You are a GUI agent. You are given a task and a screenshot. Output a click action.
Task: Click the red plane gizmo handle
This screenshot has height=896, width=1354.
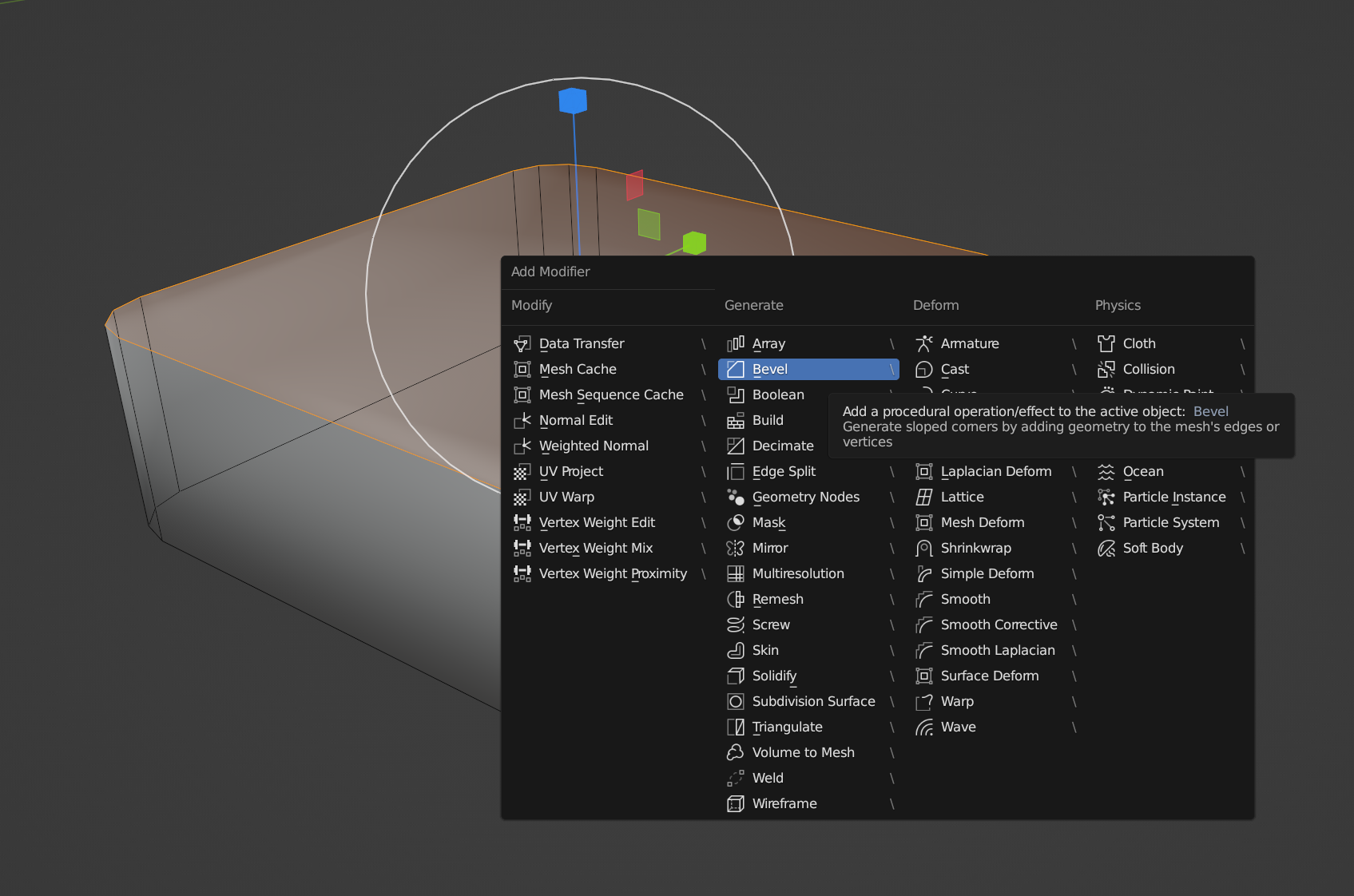(635, 185)
